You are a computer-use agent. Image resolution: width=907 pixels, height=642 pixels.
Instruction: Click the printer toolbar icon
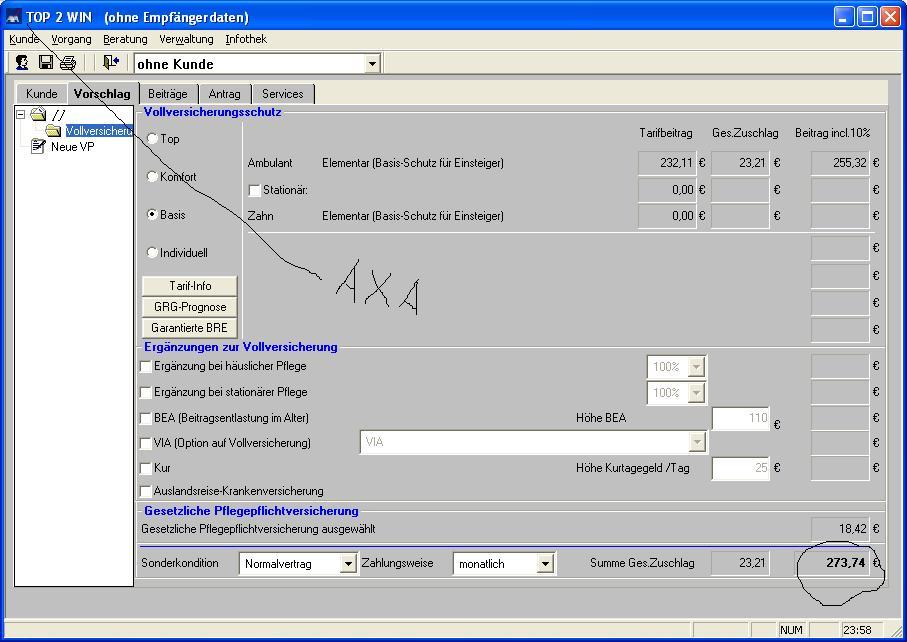coord(68,63)
